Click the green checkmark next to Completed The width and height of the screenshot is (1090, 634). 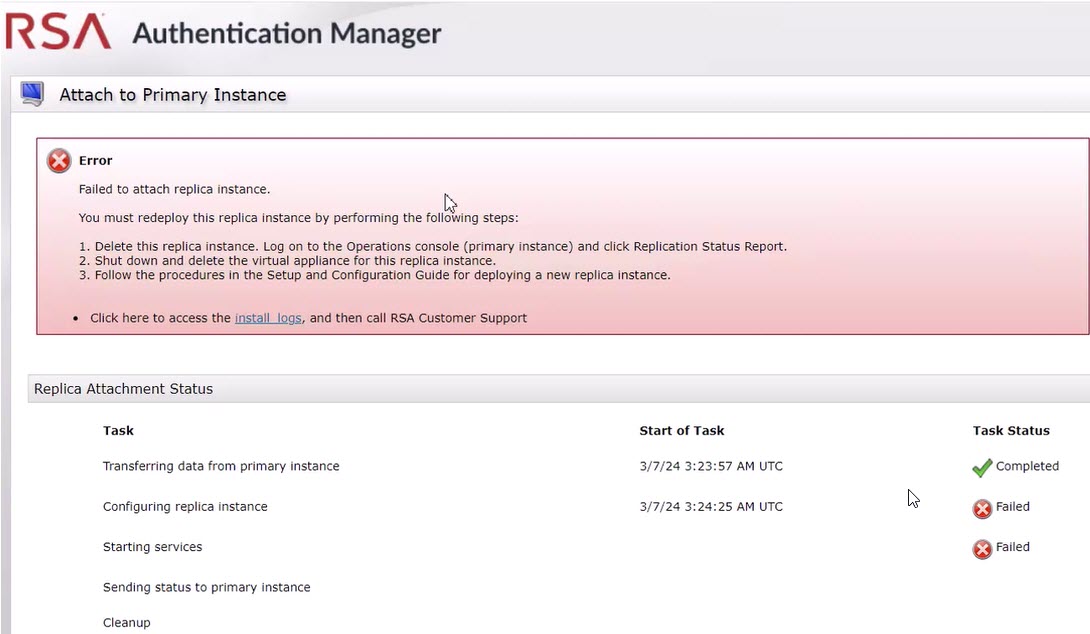[982, 467]
